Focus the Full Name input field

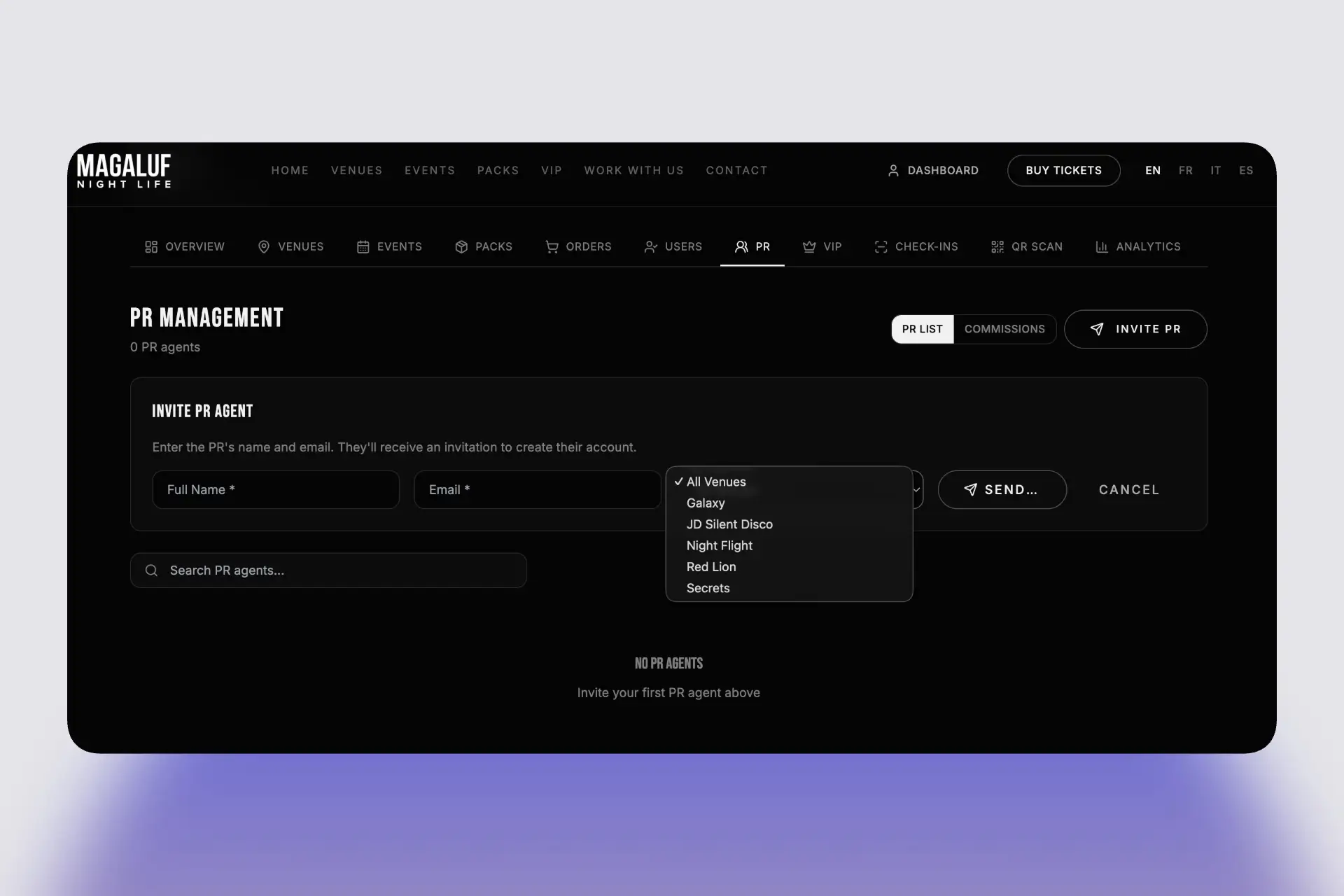tap(276, 490)
